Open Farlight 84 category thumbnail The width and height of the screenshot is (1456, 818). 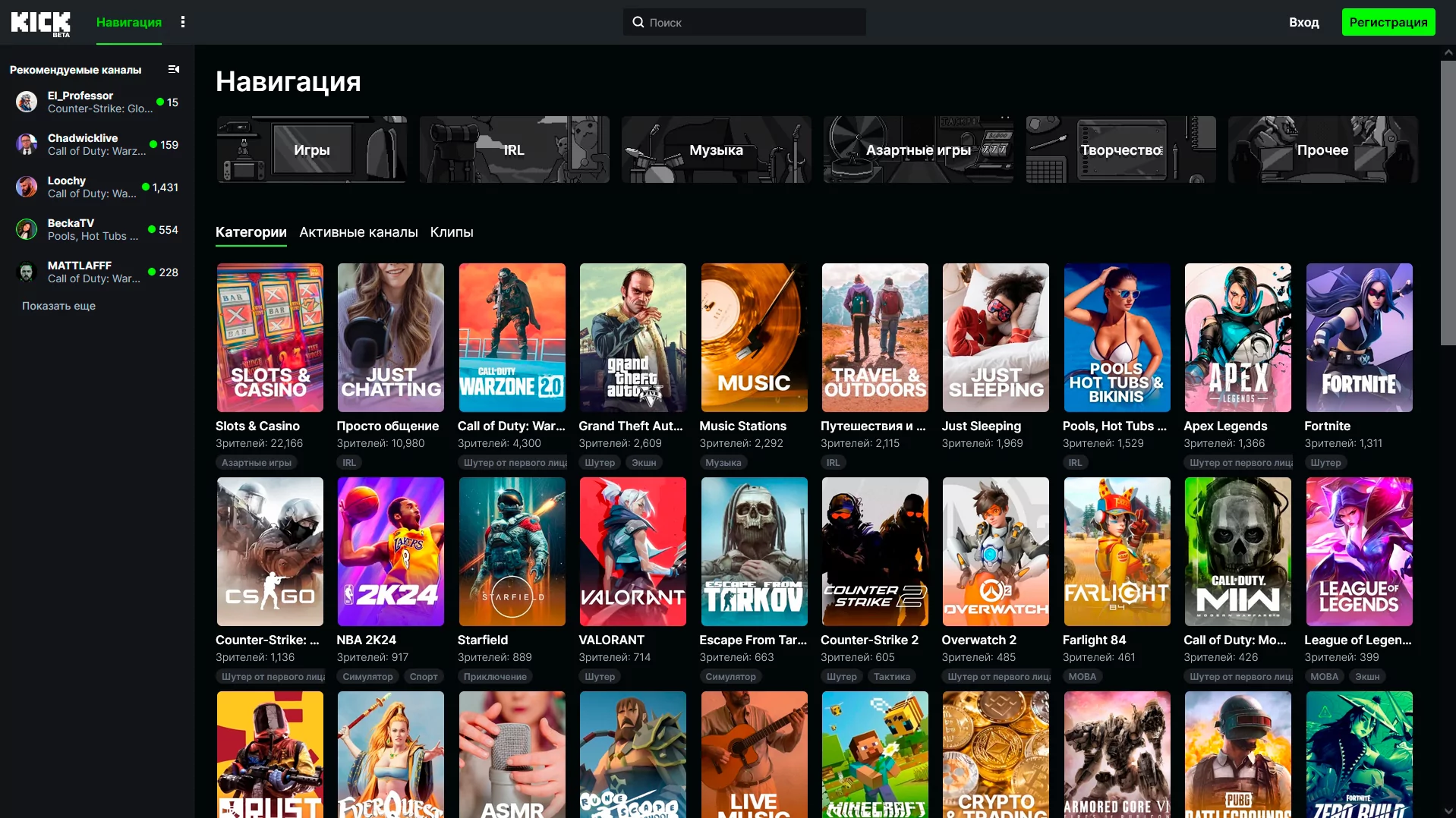coord(1117,552)
